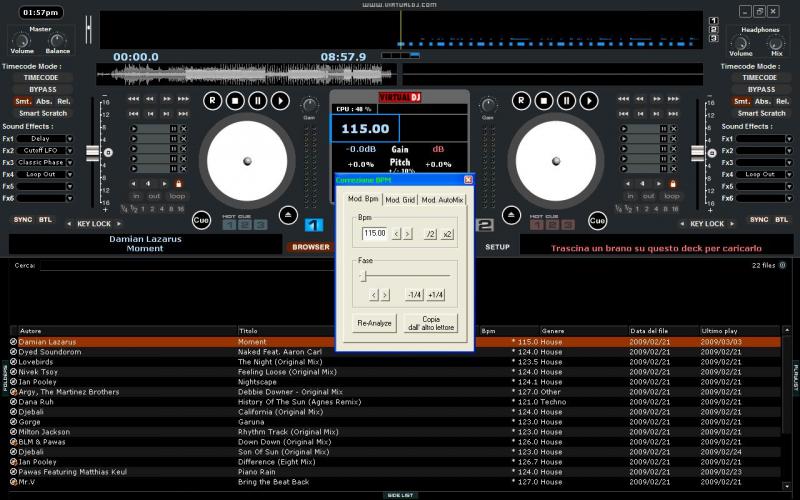Open Fx2 Cutoff LFO dropdown
The image size is (800, 500).
[x=70, y=151]
